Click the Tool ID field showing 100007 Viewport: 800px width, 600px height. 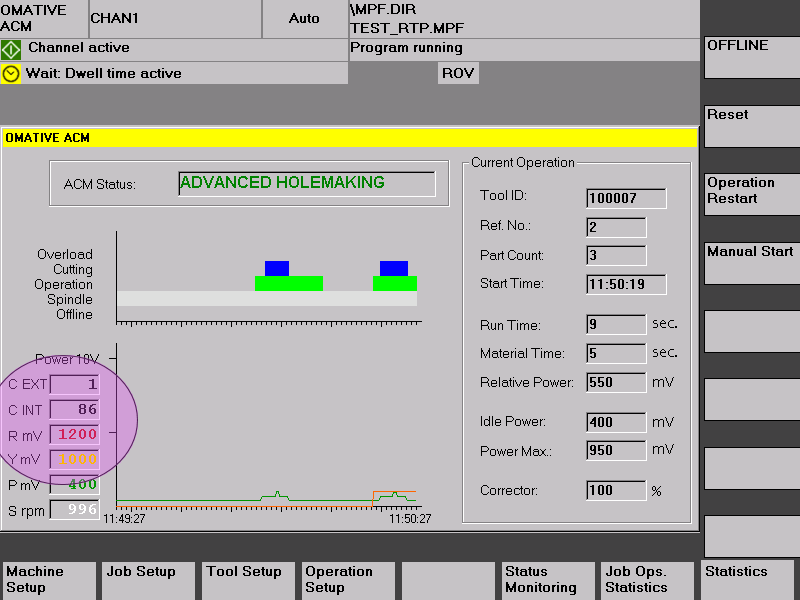(626, 198)
